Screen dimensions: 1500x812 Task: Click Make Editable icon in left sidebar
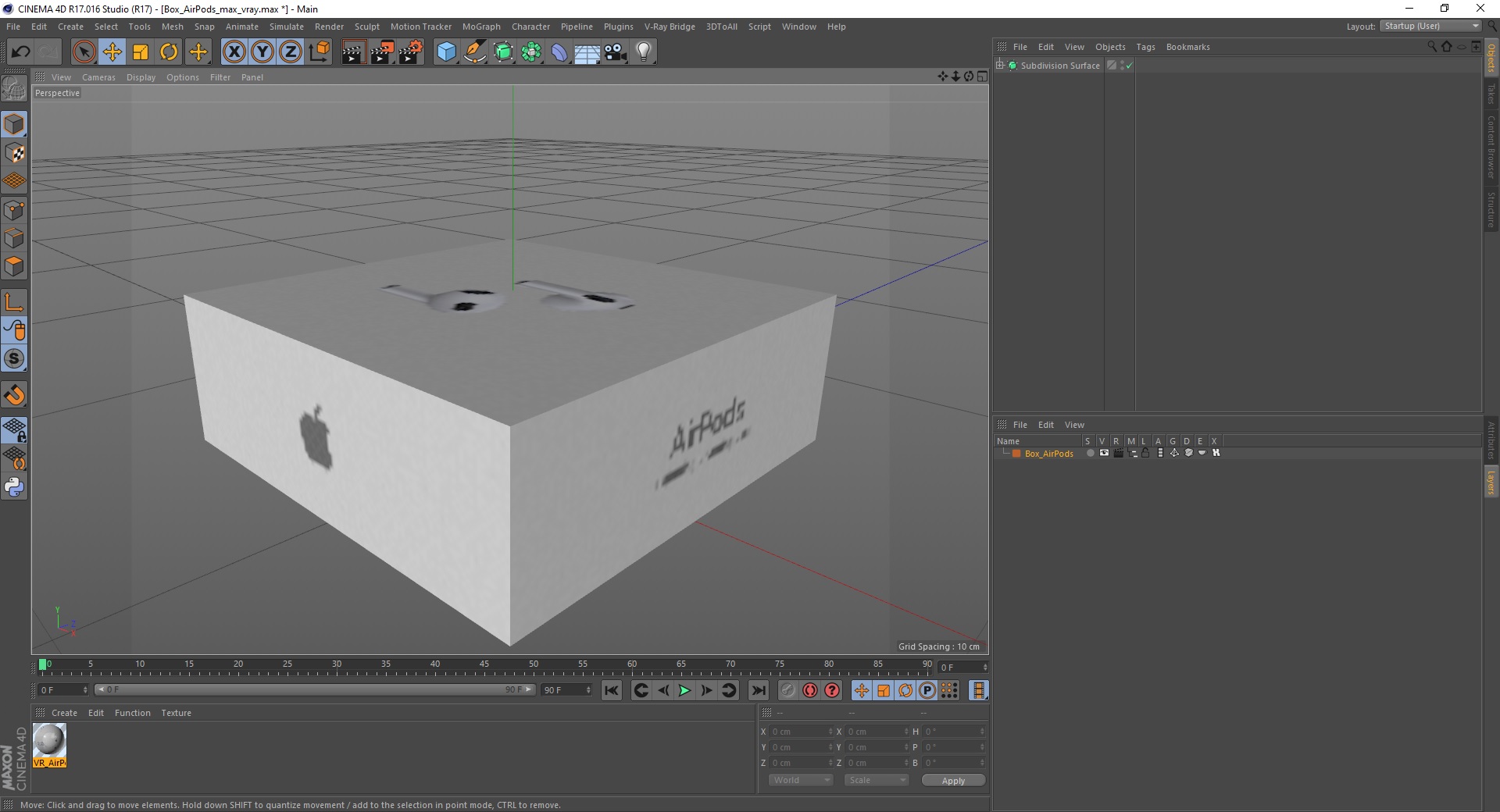pyautogui.click(x=14, y=90)
